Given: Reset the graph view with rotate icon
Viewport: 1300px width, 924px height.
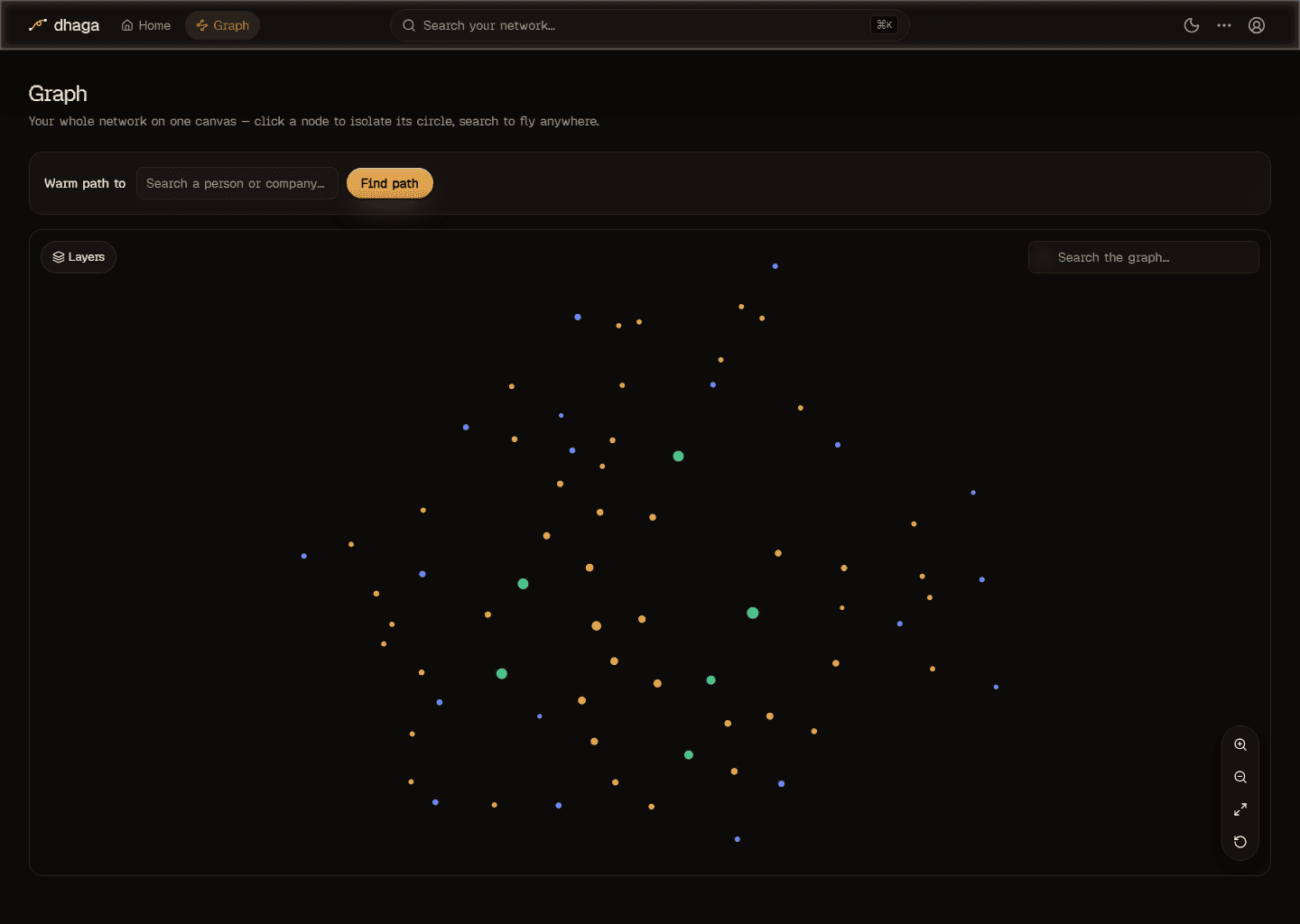Looking at the screenshot, I should click(x=1240, y=842).
